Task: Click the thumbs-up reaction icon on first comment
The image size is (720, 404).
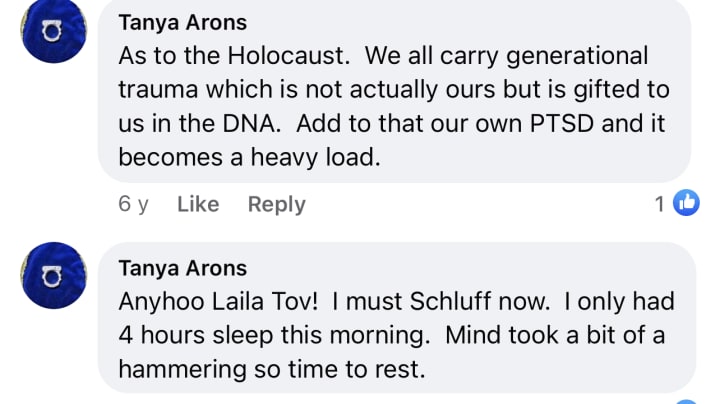Action: [687, 203]
